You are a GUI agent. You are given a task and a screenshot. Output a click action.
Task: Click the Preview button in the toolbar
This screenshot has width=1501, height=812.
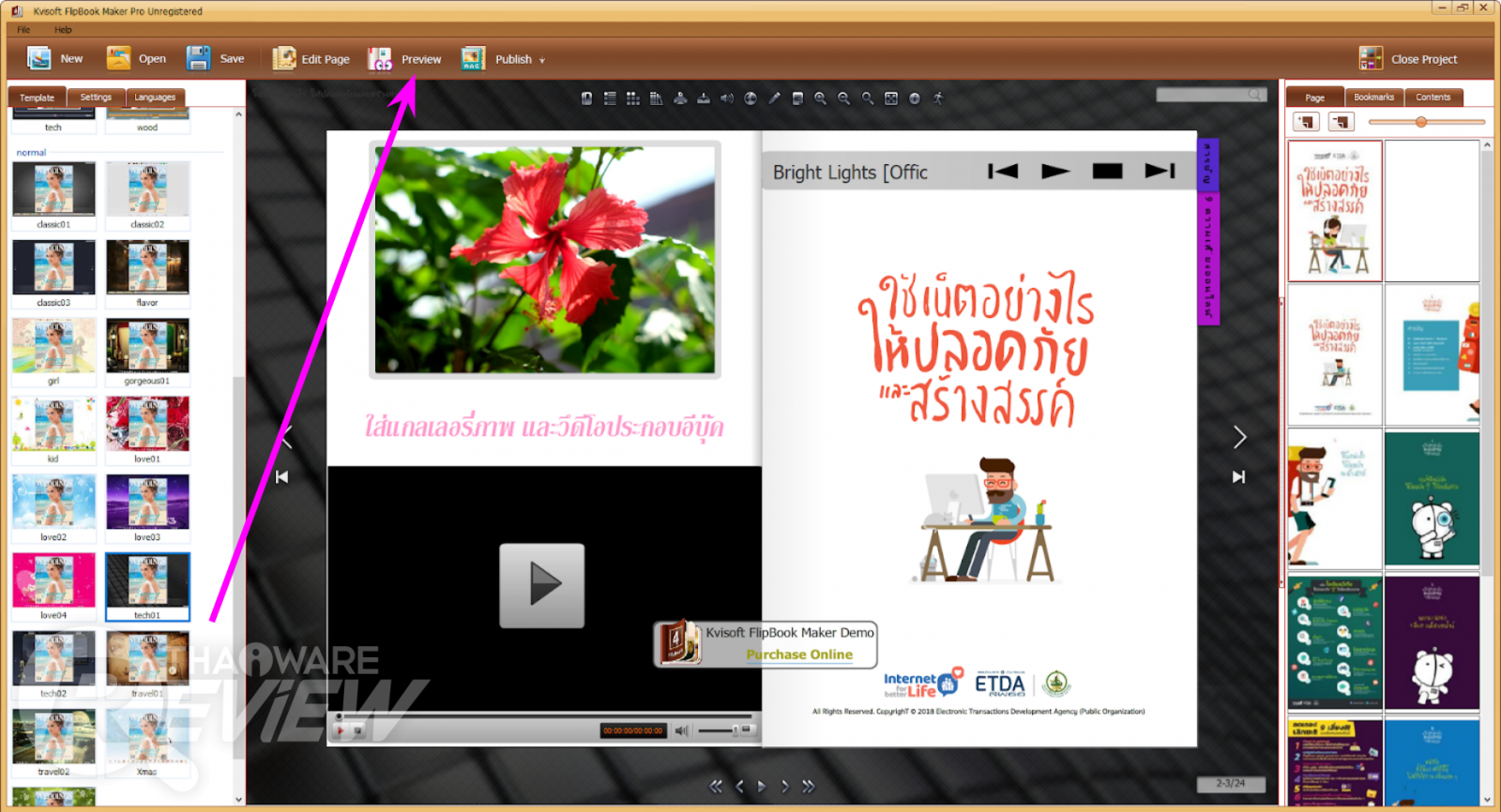(404, 59)
